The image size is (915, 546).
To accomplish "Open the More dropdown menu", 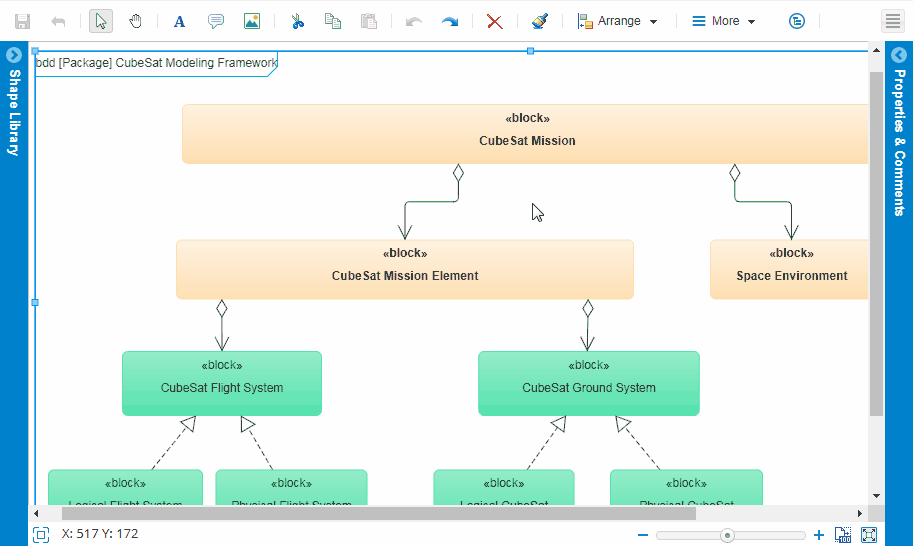I will 724,22.
